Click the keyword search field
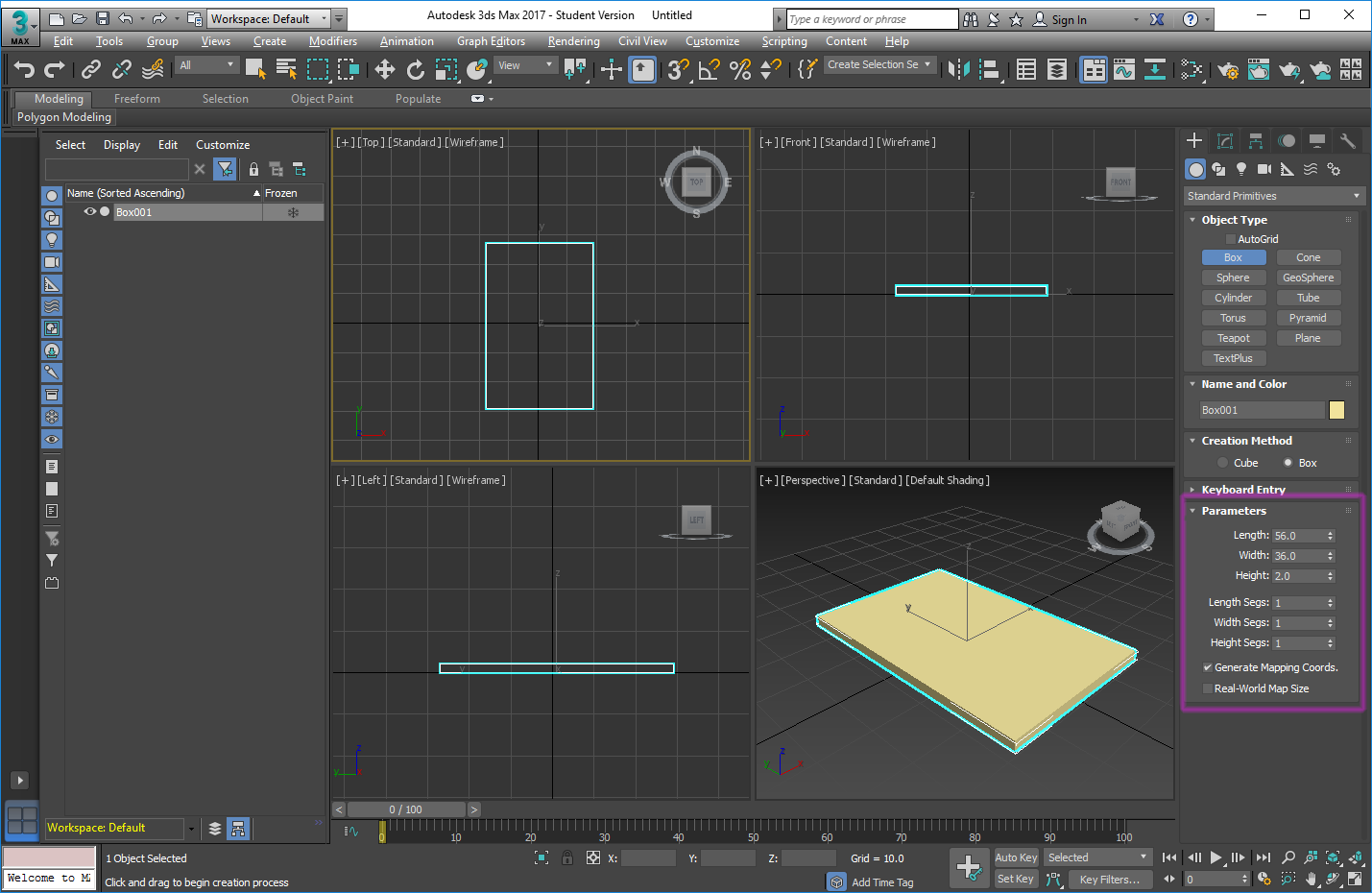This screenshot has width=1372, height=893. coord(872,19)
